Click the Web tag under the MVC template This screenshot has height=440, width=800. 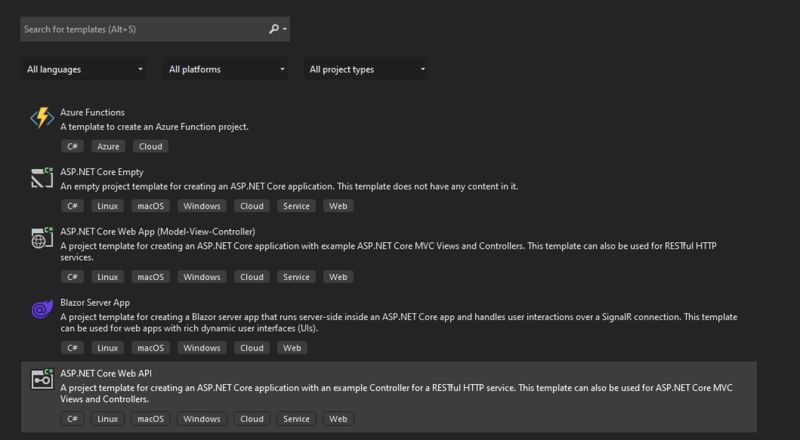pyautogui.click(x=338, y=277)
